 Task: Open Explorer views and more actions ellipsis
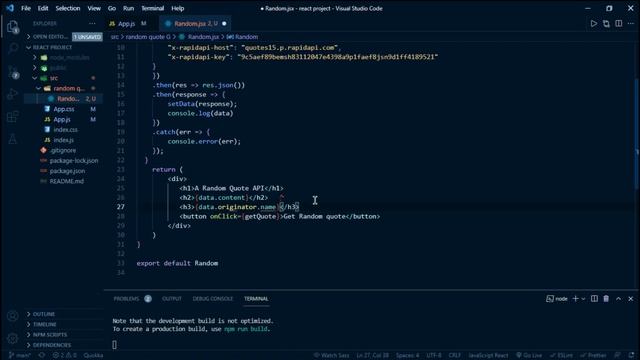(92, 24)
